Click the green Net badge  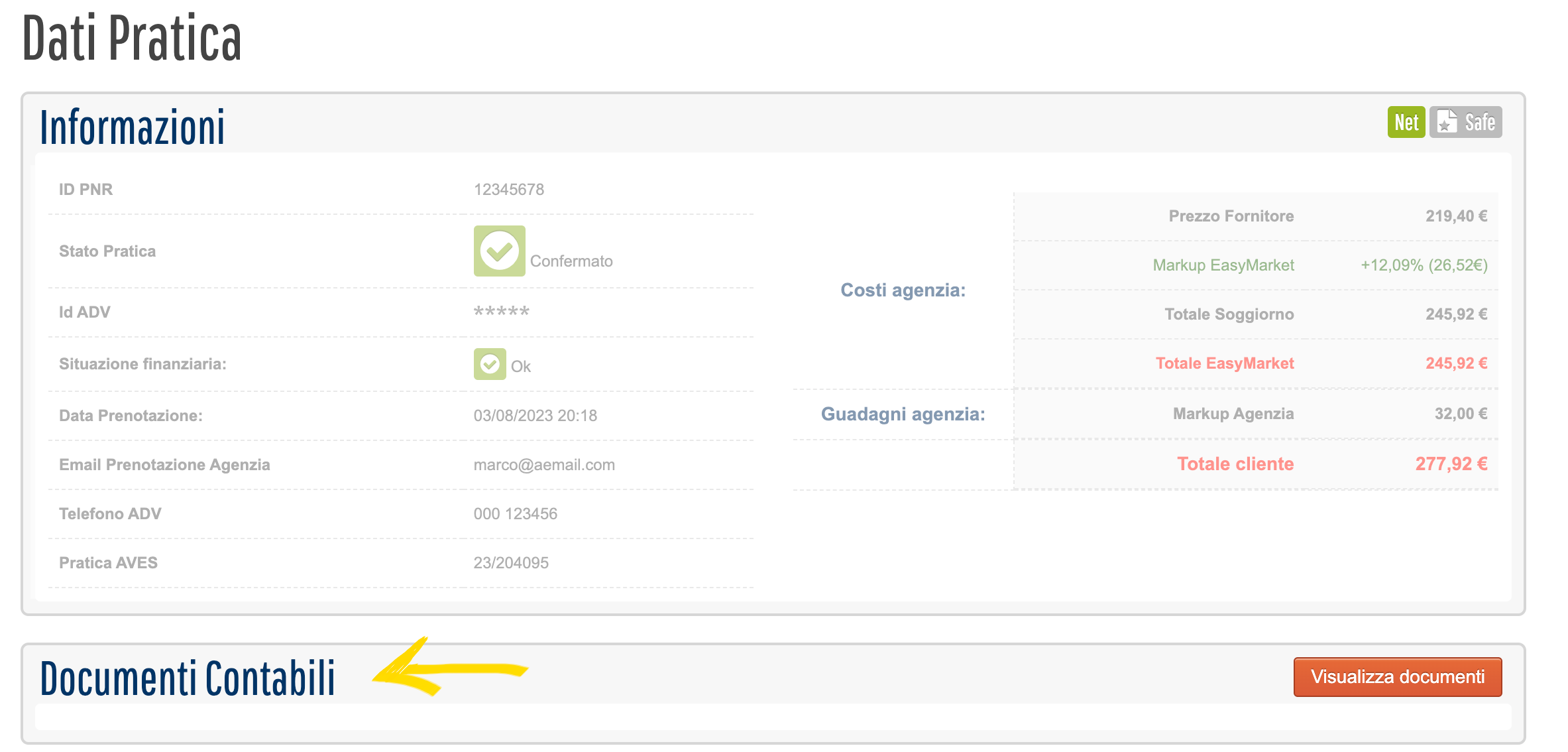coord(1405,123)
